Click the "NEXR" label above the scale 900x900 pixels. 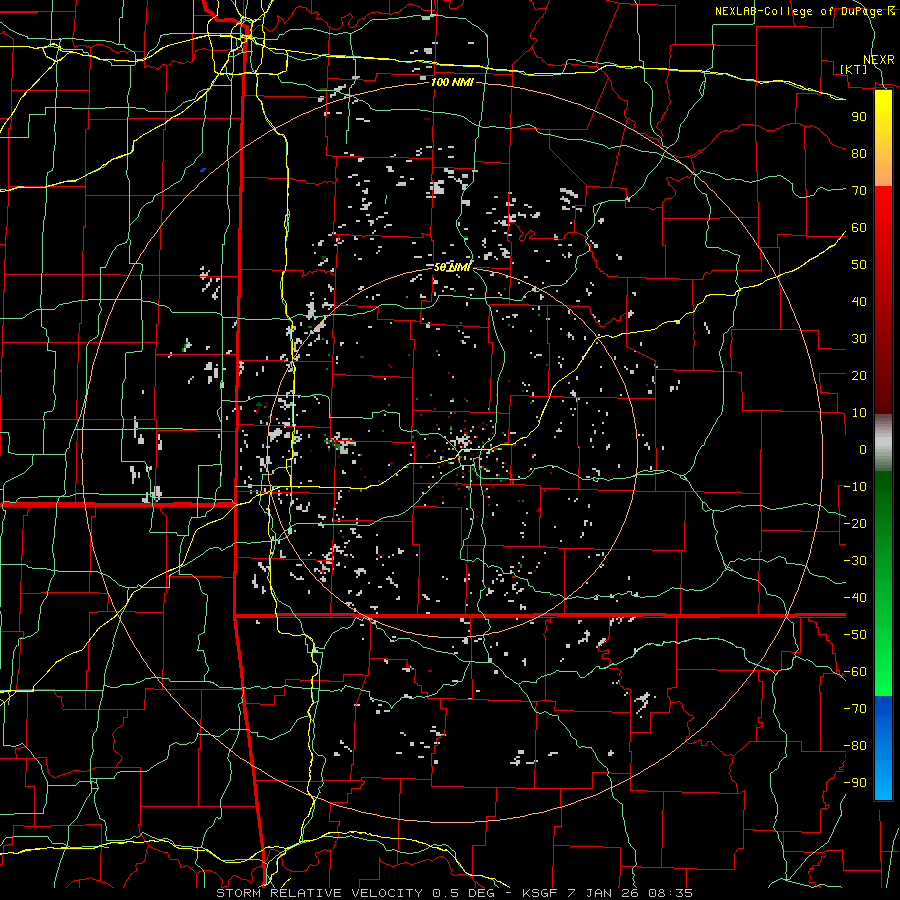[x=879, y=60]
